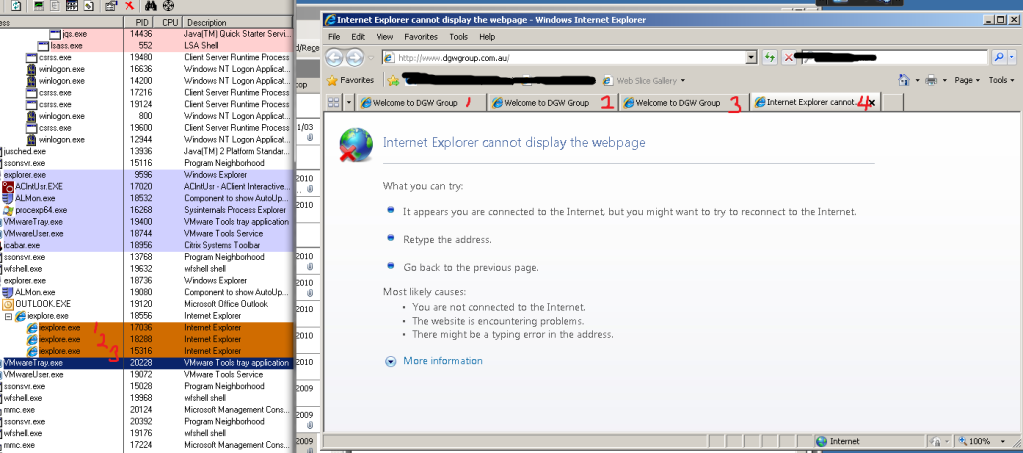
Task: Click the Add to Favorites Bar icon
Action: 393,80
